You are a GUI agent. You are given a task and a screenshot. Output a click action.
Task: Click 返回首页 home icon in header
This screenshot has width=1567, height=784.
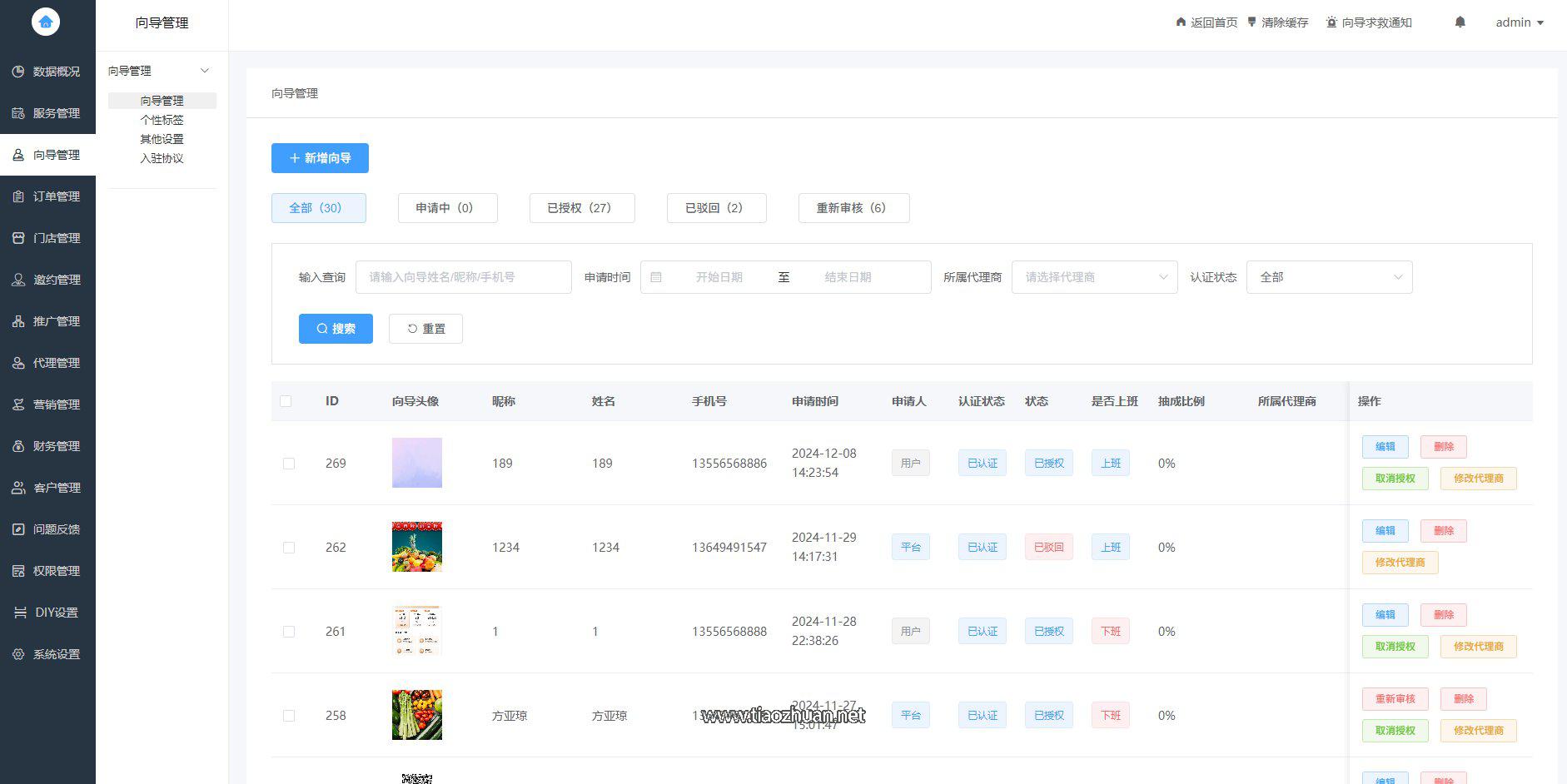1181,22
